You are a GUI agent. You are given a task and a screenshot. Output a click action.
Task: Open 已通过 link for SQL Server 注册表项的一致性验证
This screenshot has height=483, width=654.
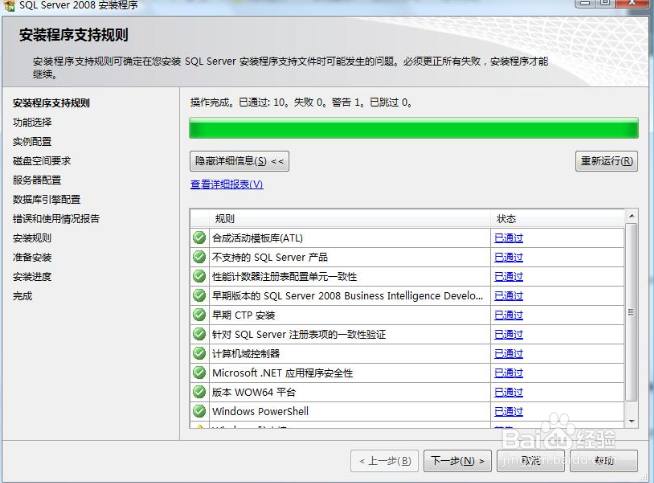[508, 334]
